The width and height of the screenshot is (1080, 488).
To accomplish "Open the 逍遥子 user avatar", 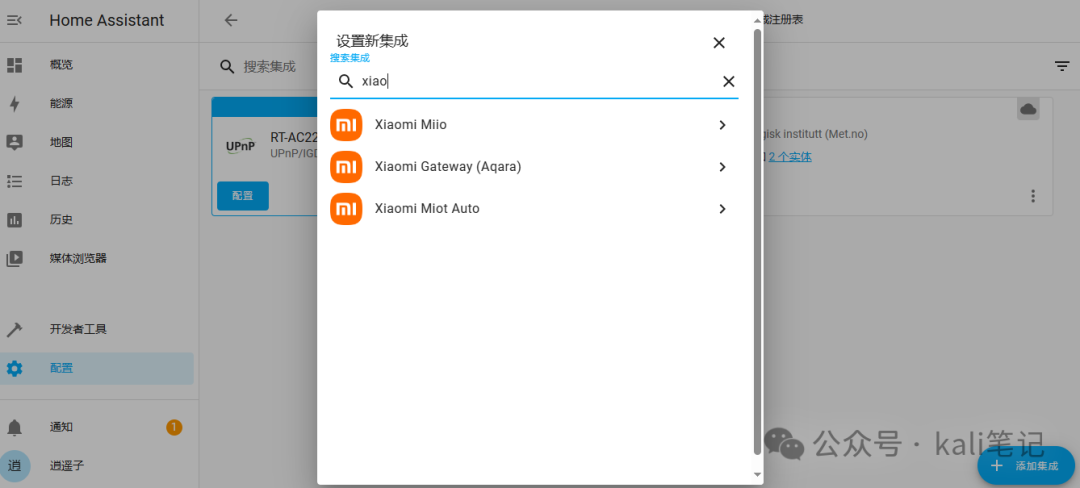I will click(14, 466).
